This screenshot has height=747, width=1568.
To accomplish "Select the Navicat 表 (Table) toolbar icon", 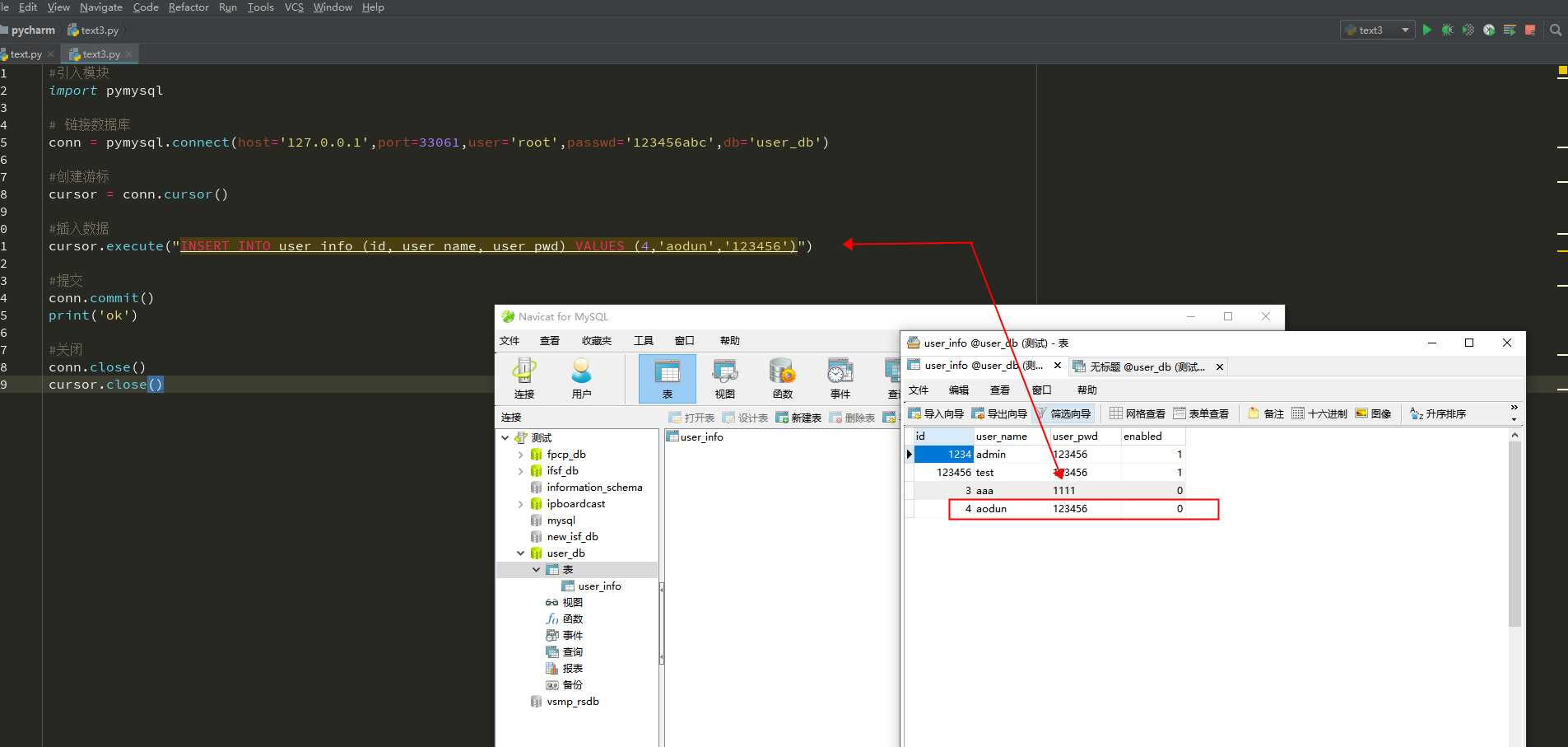I will pos(668,379).
